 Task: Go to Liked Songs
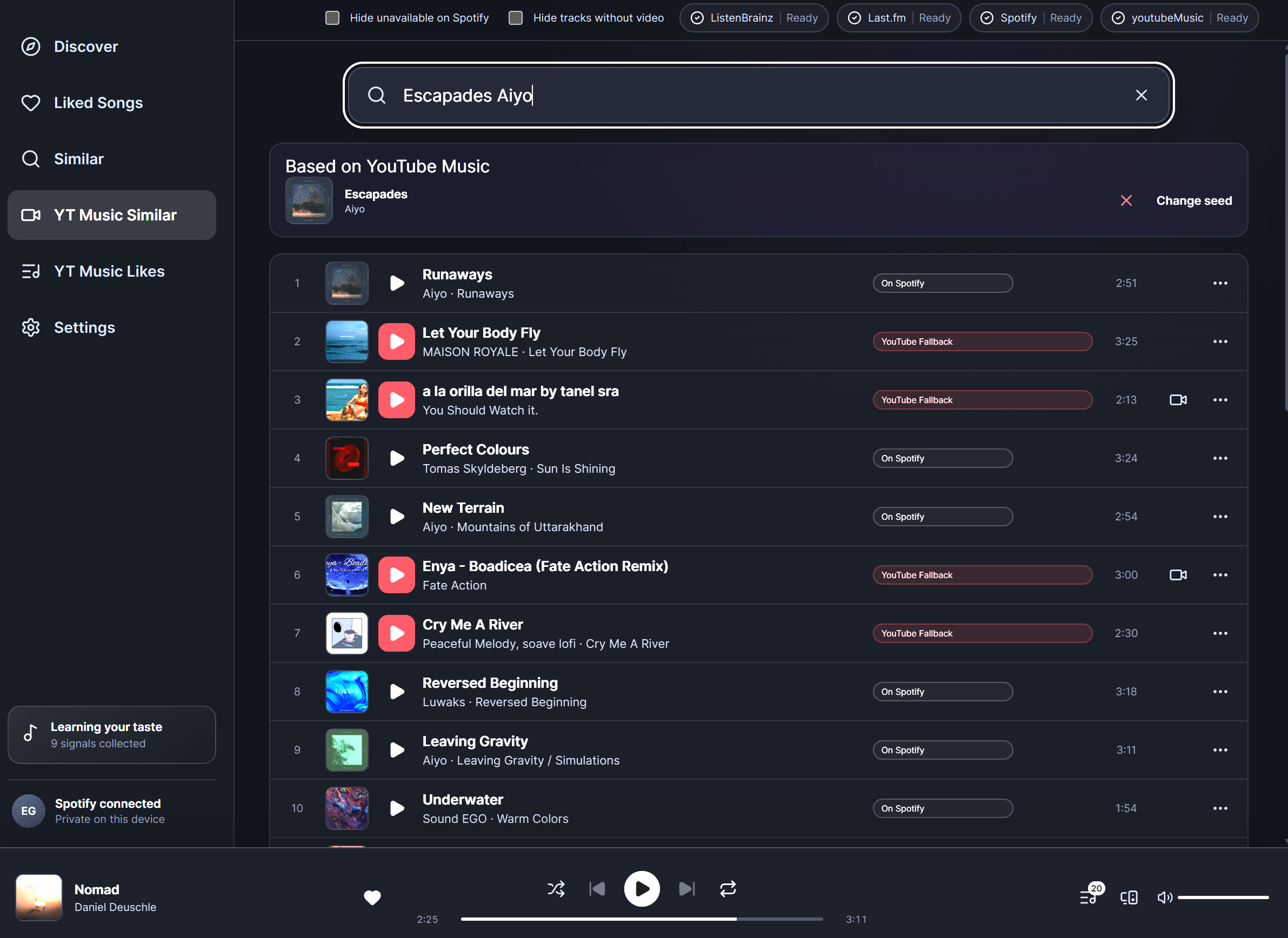click(112, 103)
